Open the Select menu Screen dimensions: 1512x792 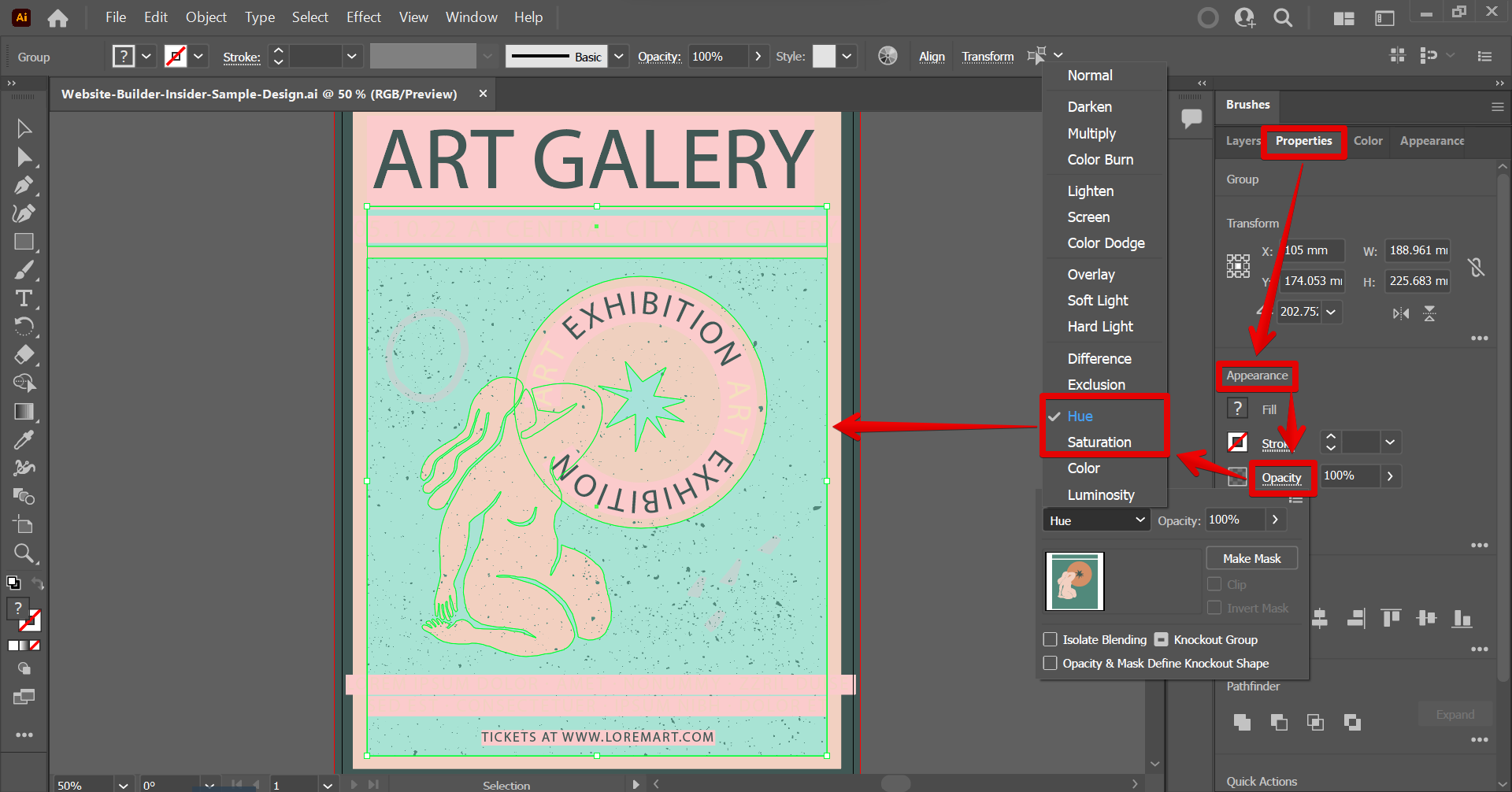[x=309, y=17]
